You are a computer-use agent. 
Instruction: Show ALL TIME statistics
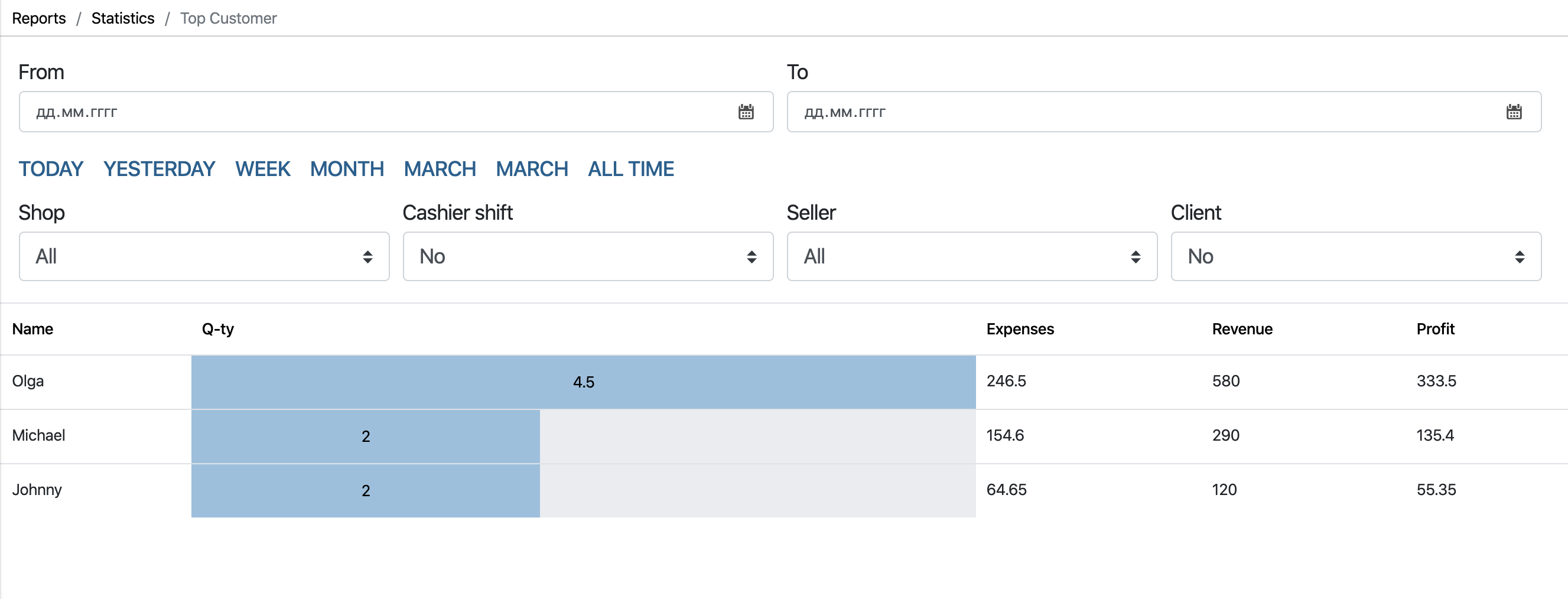click(x=630, y=168)
